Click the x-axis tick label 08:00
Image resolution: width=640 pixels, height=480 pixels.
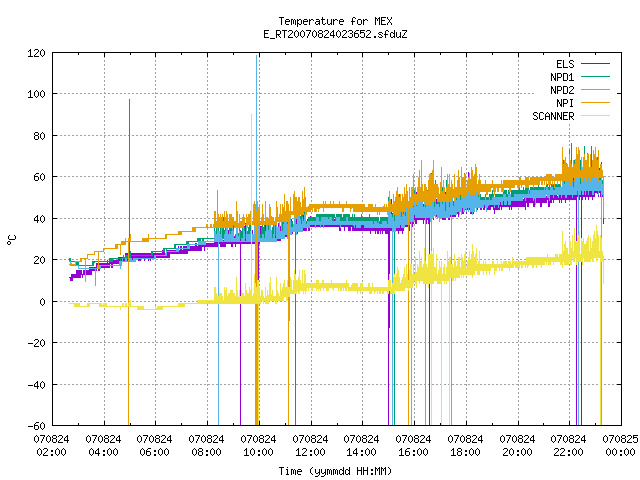[x=206, y=452]
